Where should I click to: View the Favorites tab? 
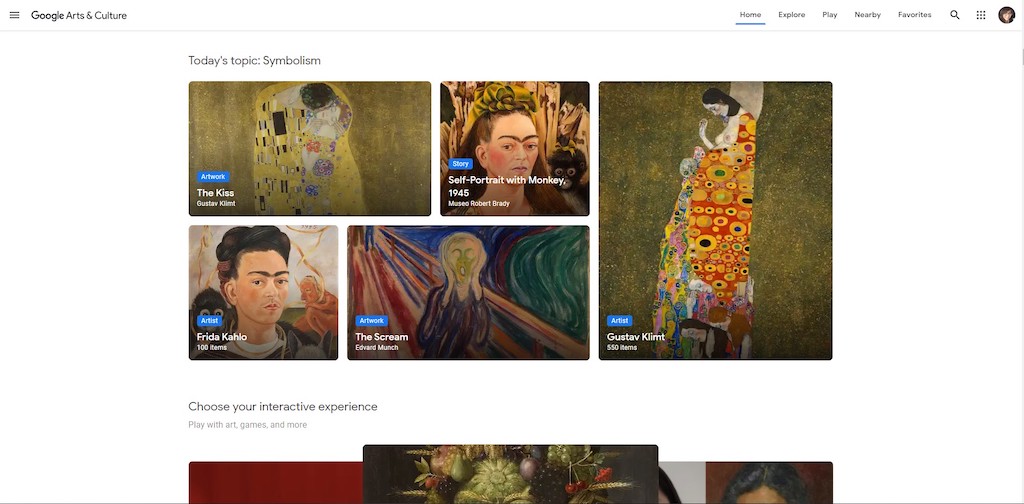coord(914,15)
